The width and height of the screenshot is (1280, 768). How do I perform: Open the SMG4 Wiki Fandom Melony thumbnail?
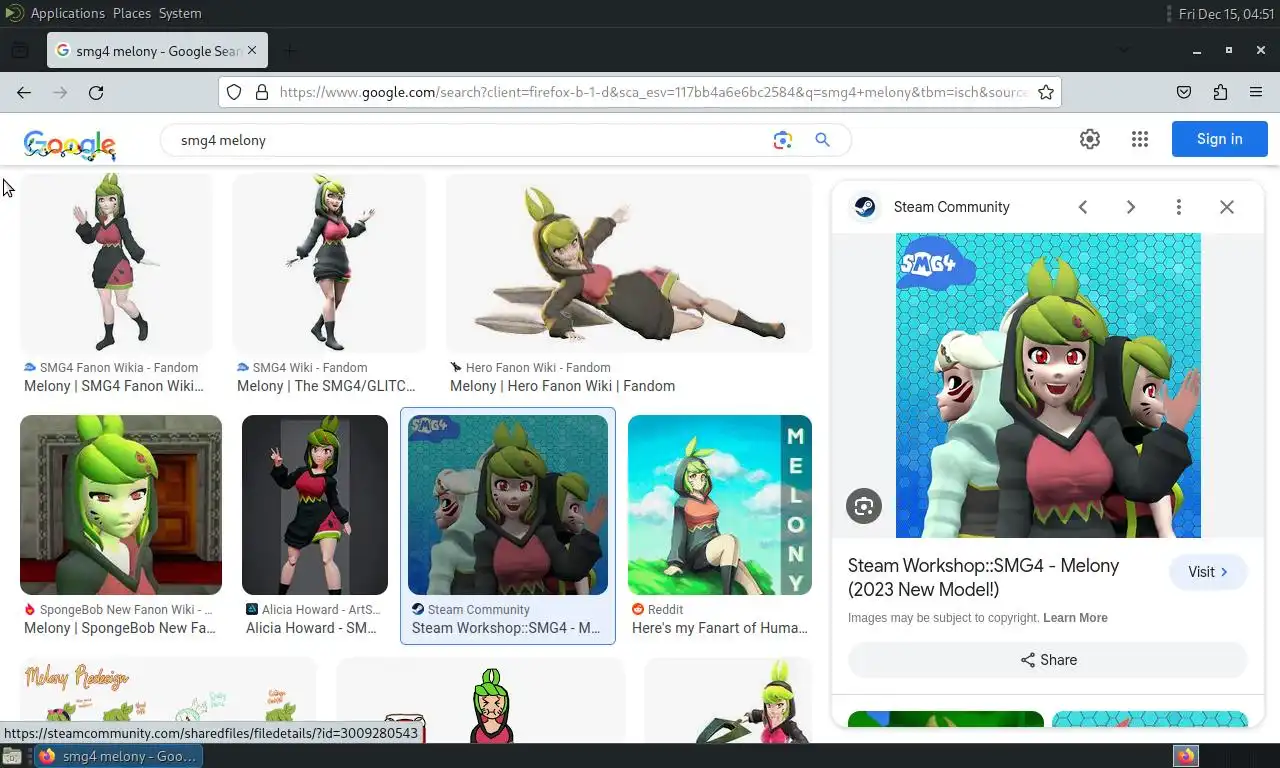329,262
